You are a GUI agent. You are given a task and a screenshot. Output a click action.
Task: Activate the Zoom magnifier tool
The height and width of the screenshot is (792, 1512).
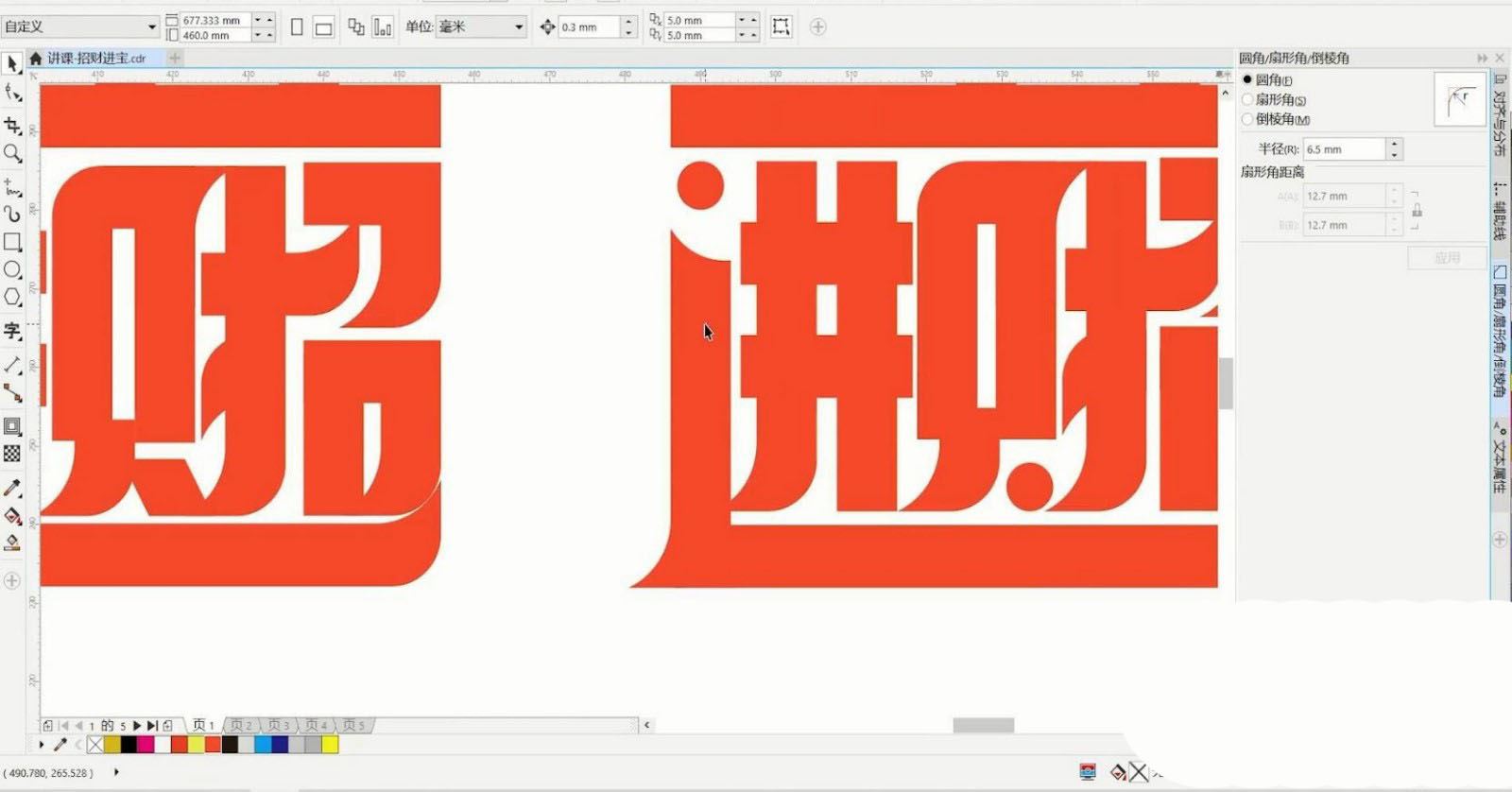click(12, 153)
